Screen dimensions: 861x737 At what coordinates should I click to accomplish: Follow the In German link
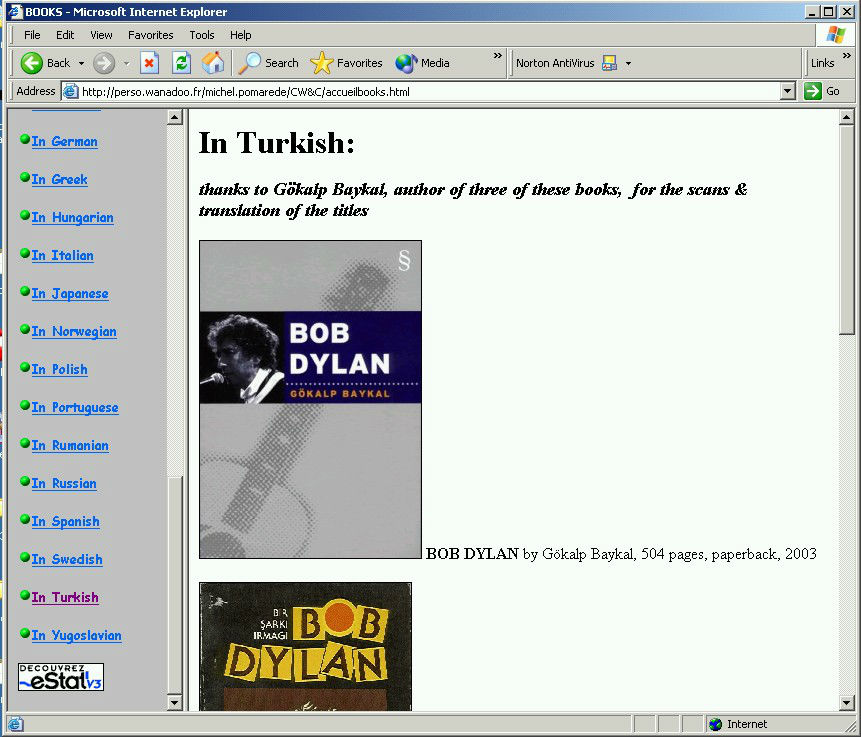64,142
